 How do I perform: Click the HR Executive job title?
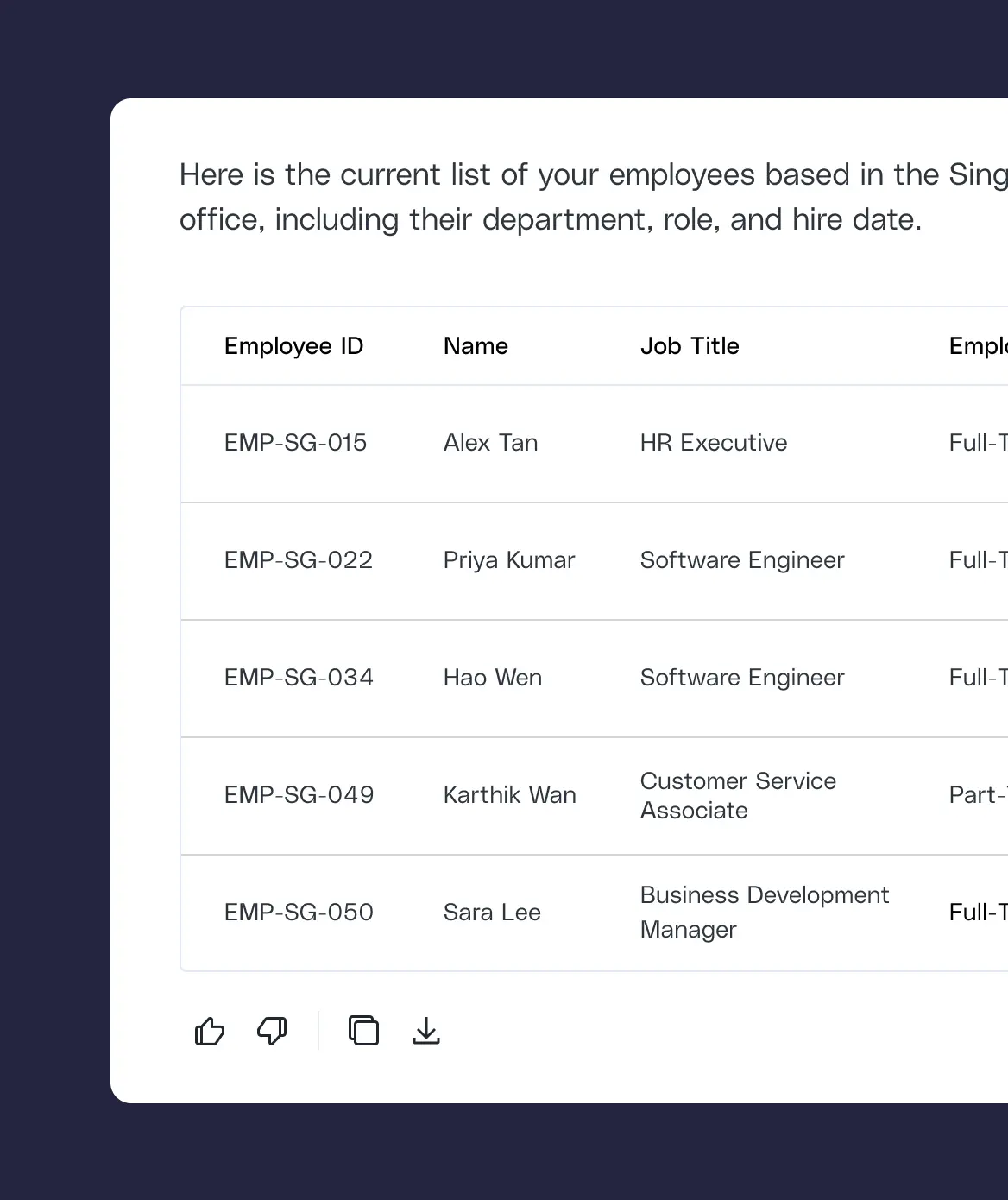coord(714,443)
